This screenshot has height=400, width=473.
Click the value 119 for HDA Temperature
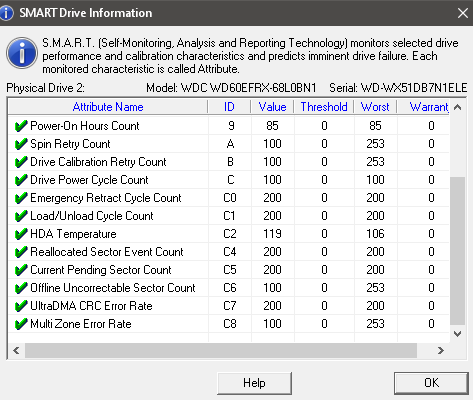click(272, 234)
